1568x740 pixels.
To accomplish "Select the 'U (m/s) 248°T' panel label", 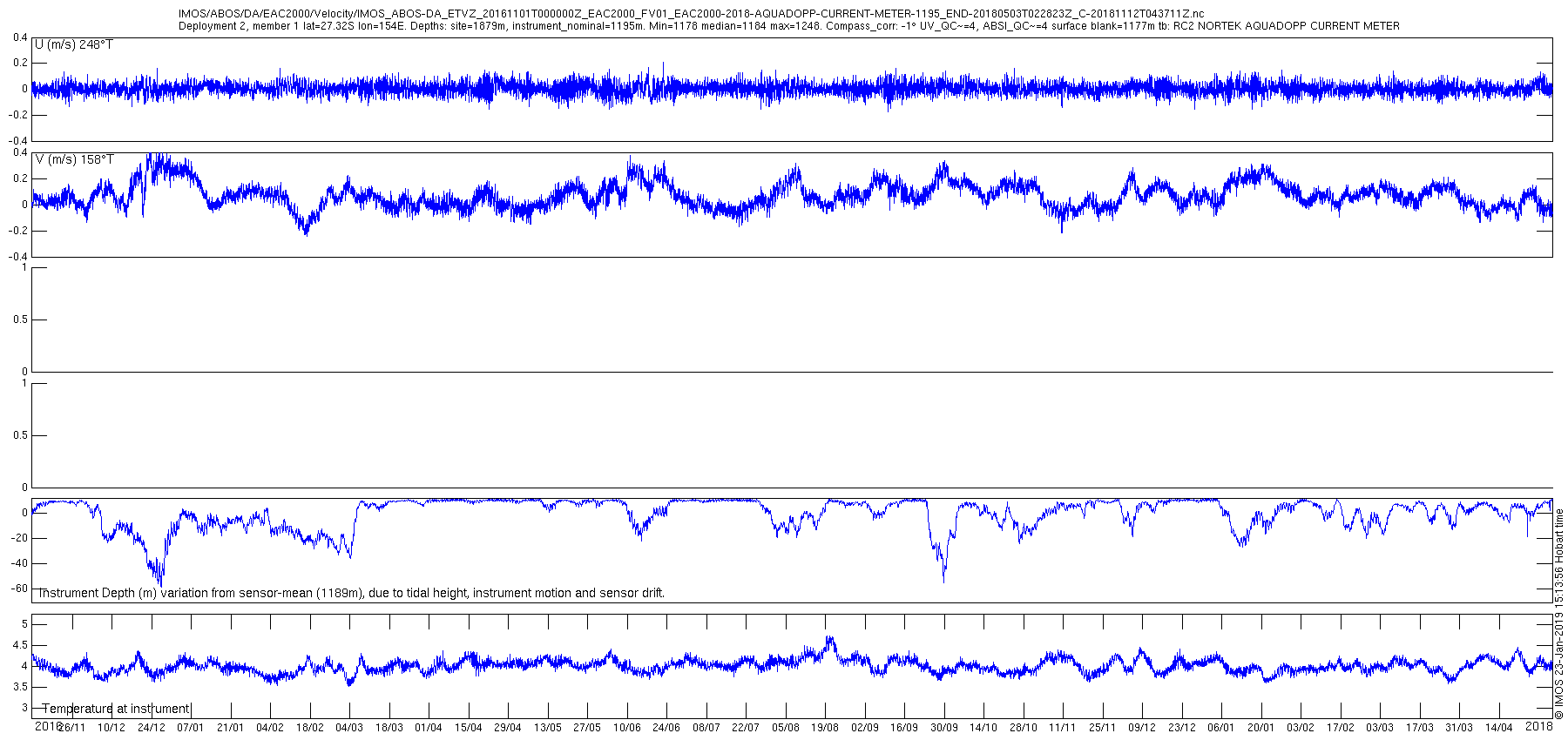I will click(74, 44).
